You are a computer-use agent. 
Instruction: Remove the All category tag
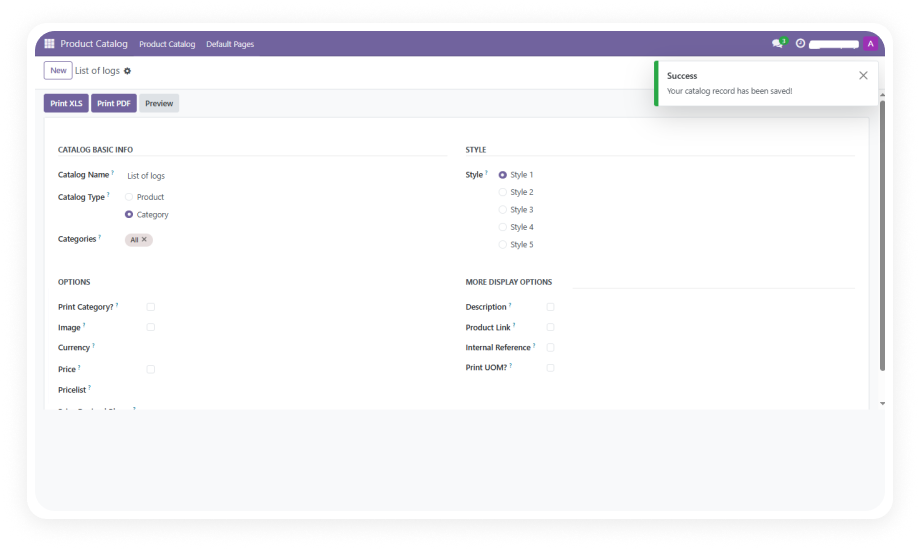click(x=144, y=239)
